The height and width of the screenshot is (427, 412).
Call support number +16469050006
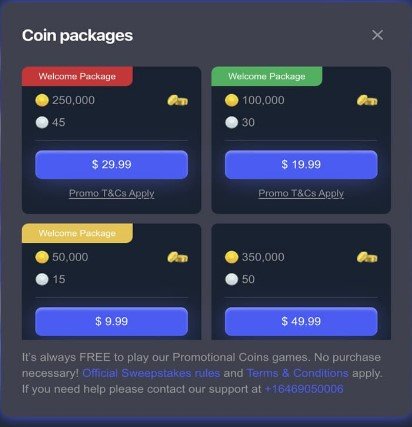click(304, 389)
